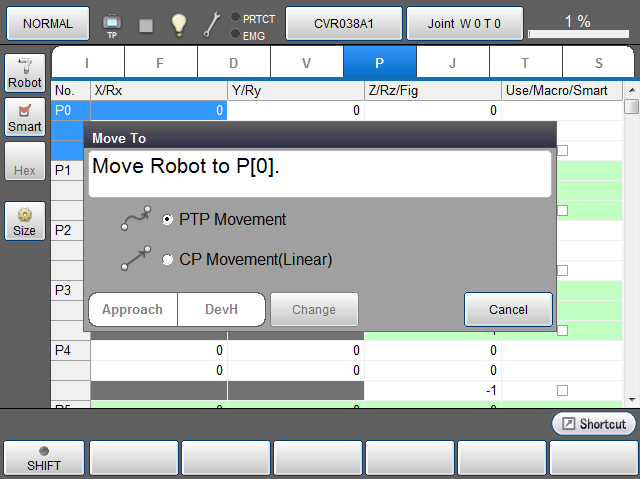This screenshot has width=640, height=479.
Task: Click the TP teach pendant icon
Action: (x=112, y=23)
